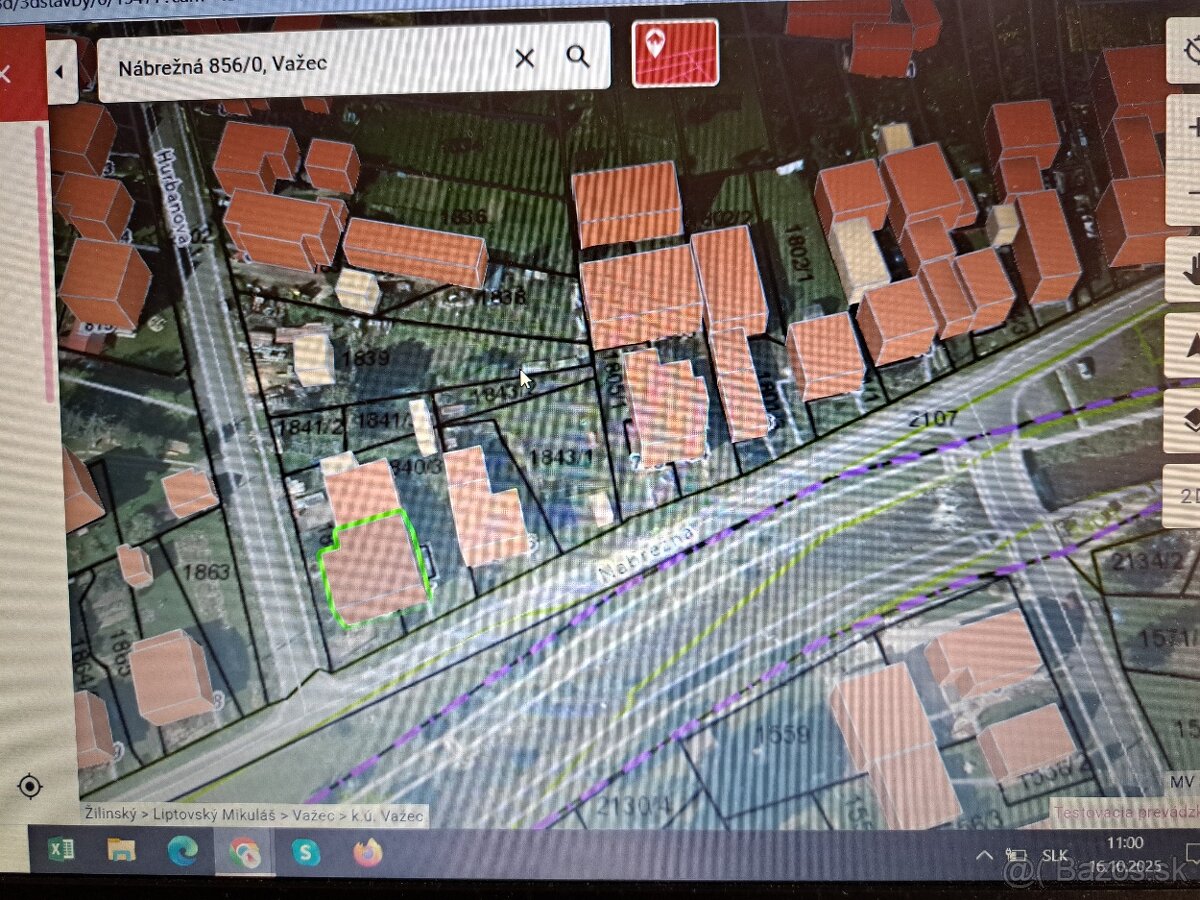
Task: Click the Žilinský breadcrumb link
Action: pos(111,815)
